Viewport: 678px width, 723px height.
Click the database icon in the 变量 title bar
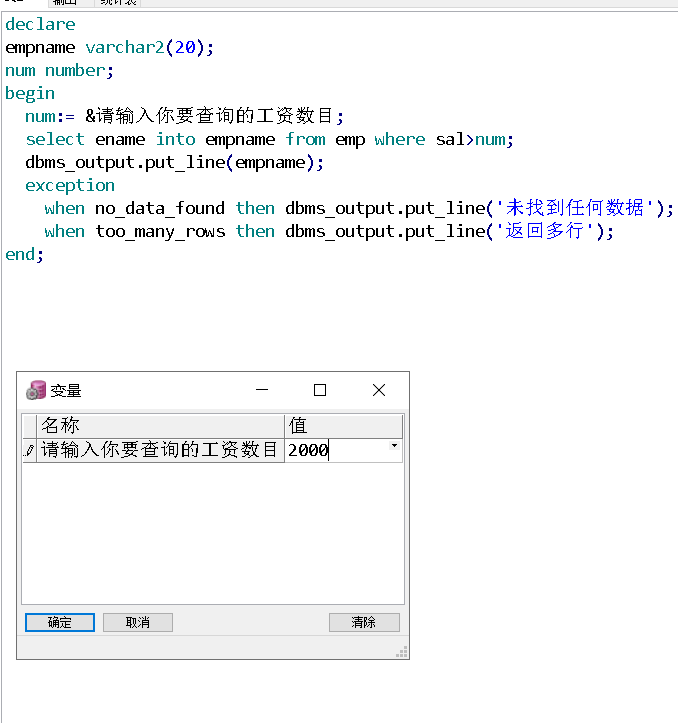tap(36, 390)
